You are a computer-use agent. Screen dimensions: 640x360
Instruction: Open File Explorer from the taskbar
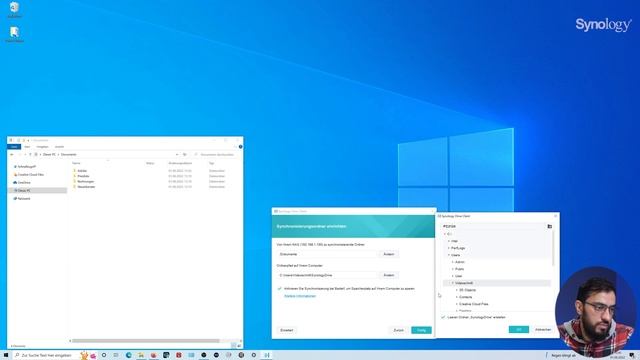[x=141, y=355]
